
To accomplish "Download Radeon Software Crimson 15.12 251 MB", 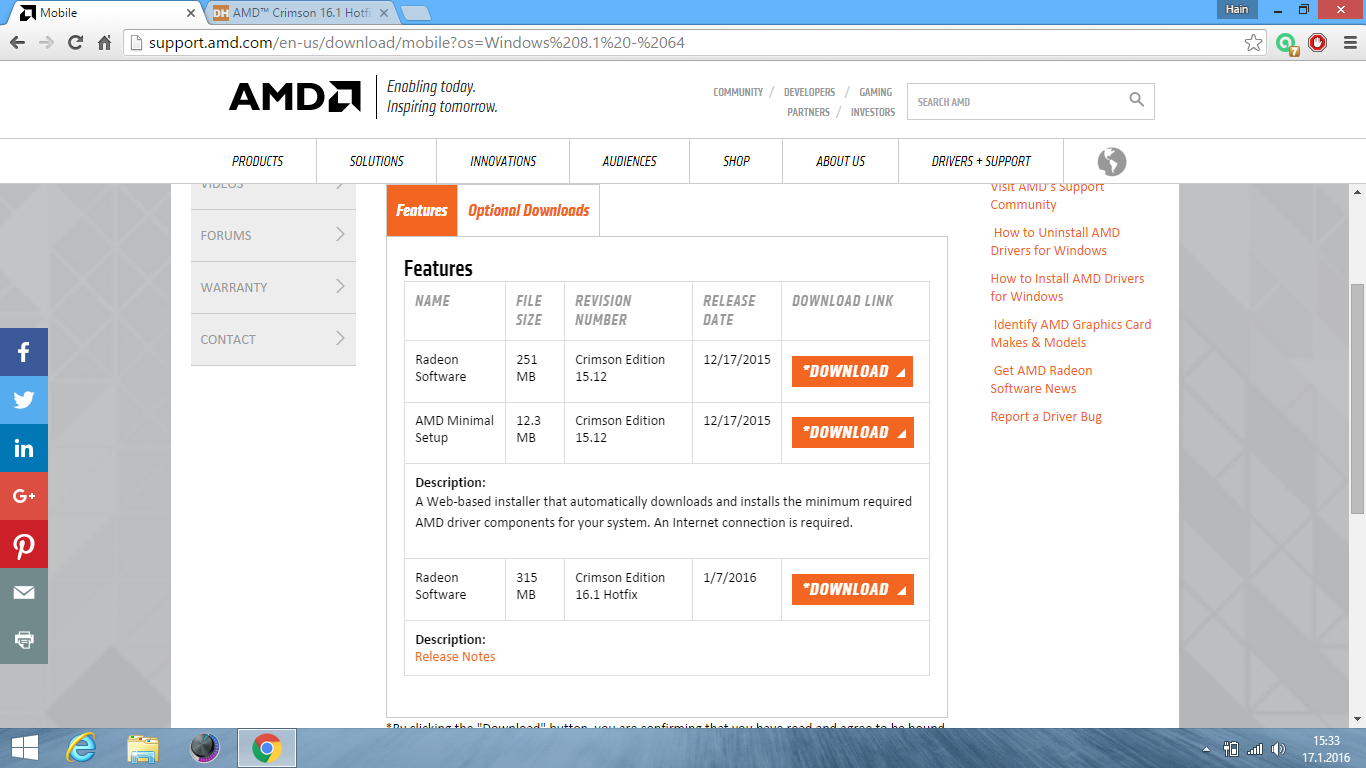I will (x=852, y=371).
